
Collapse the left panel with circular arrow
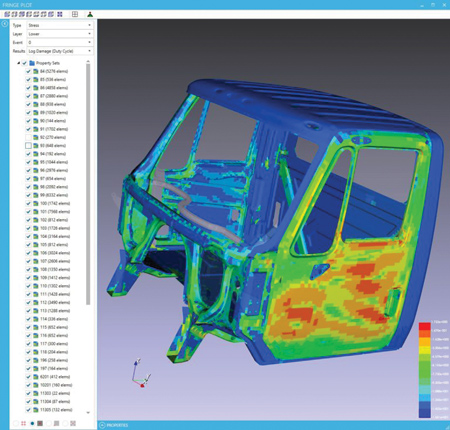point(5,24)
